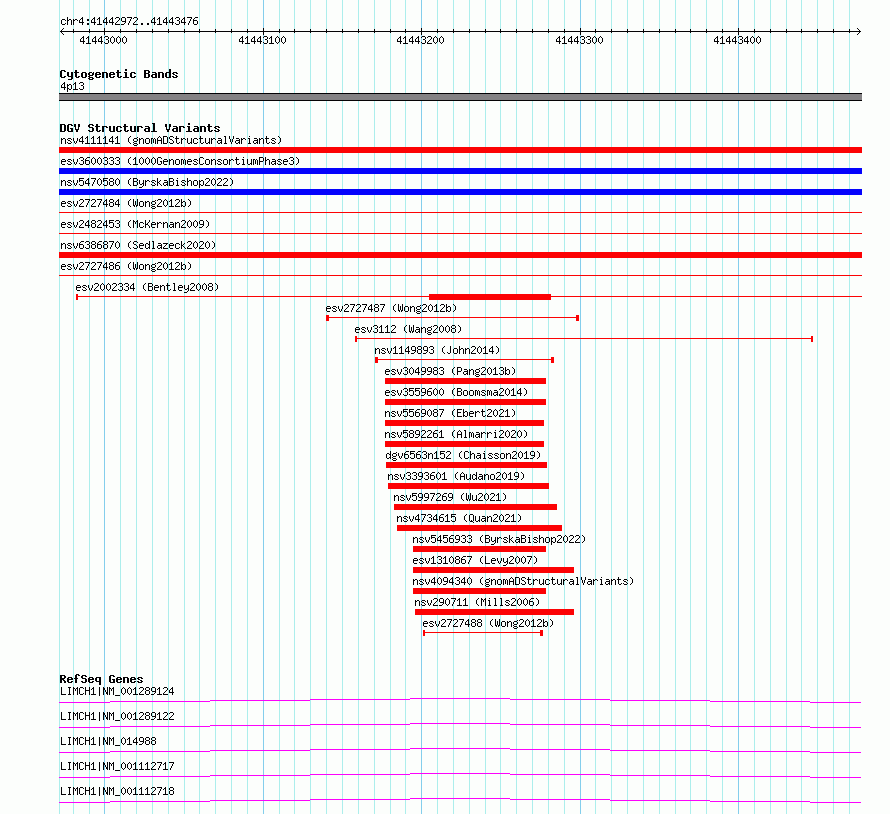The height and width of the screenshot is (814, 890).
Task: Open variant nsv3393601 Audano2019
Action: click(x=456, y=476)
